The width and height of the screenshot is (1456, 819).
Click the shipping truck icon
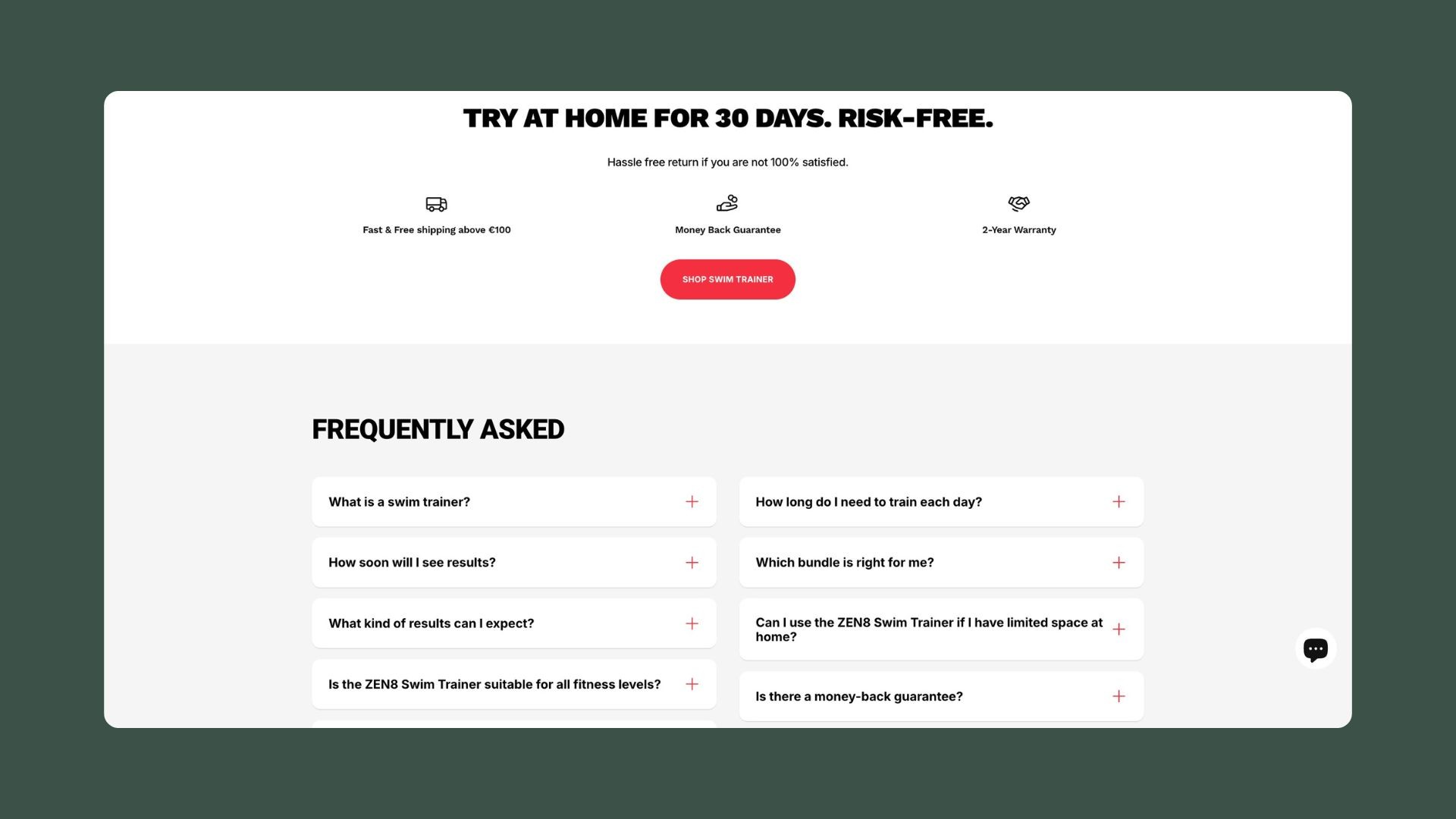(436, 203)
